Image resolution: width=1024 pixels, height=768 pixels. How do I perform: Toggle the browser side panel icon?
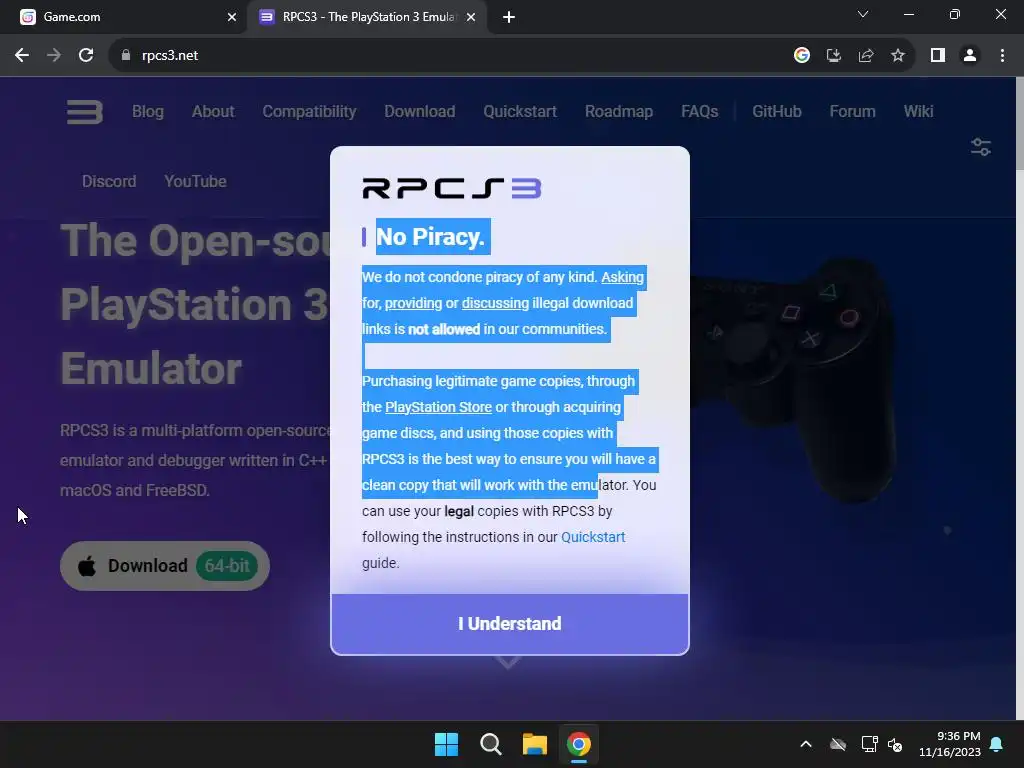click(938, 56)
